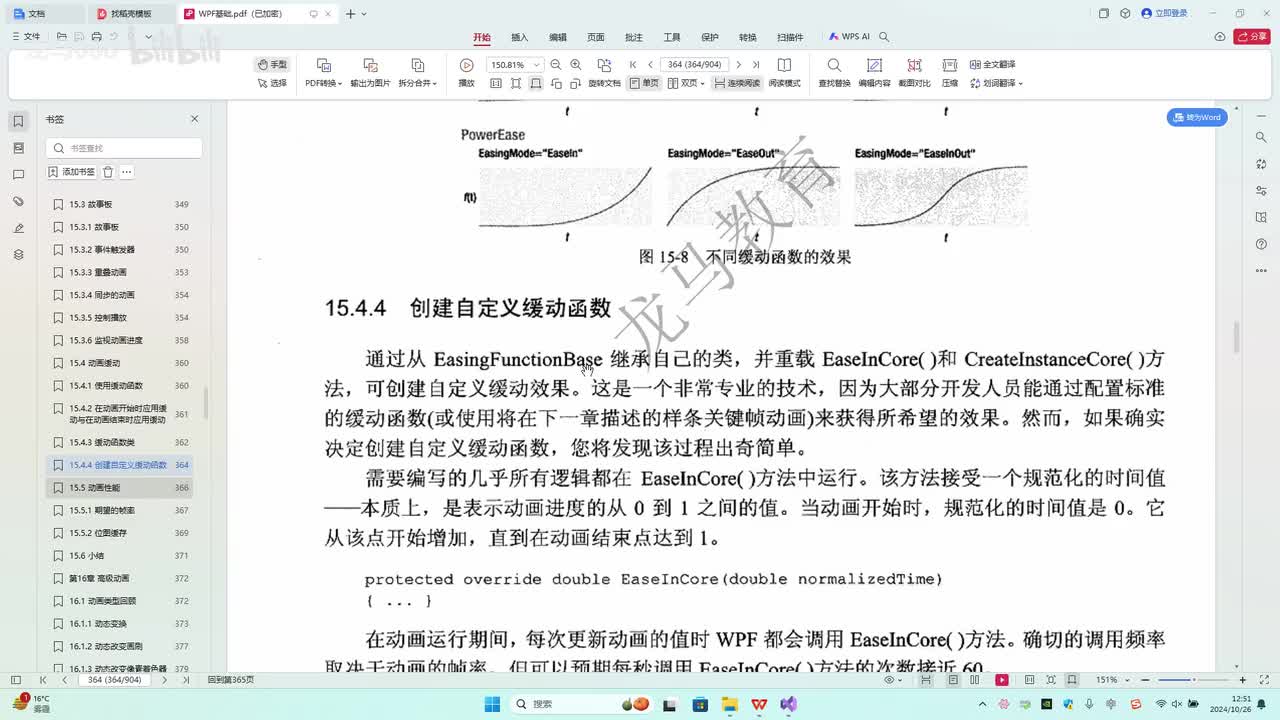The height and width of the screenshot is (720, 1280).
Task: Open a new tab with plus icon
Action: click(x=350, y=14)
